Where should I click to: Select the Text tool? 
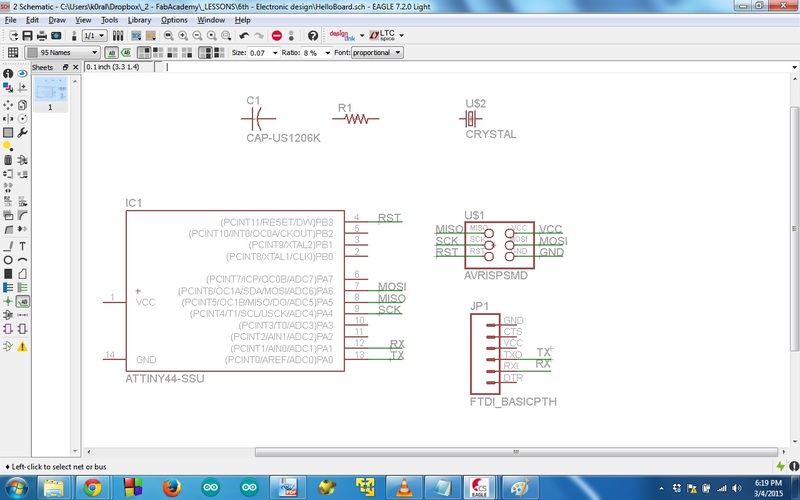22,246
